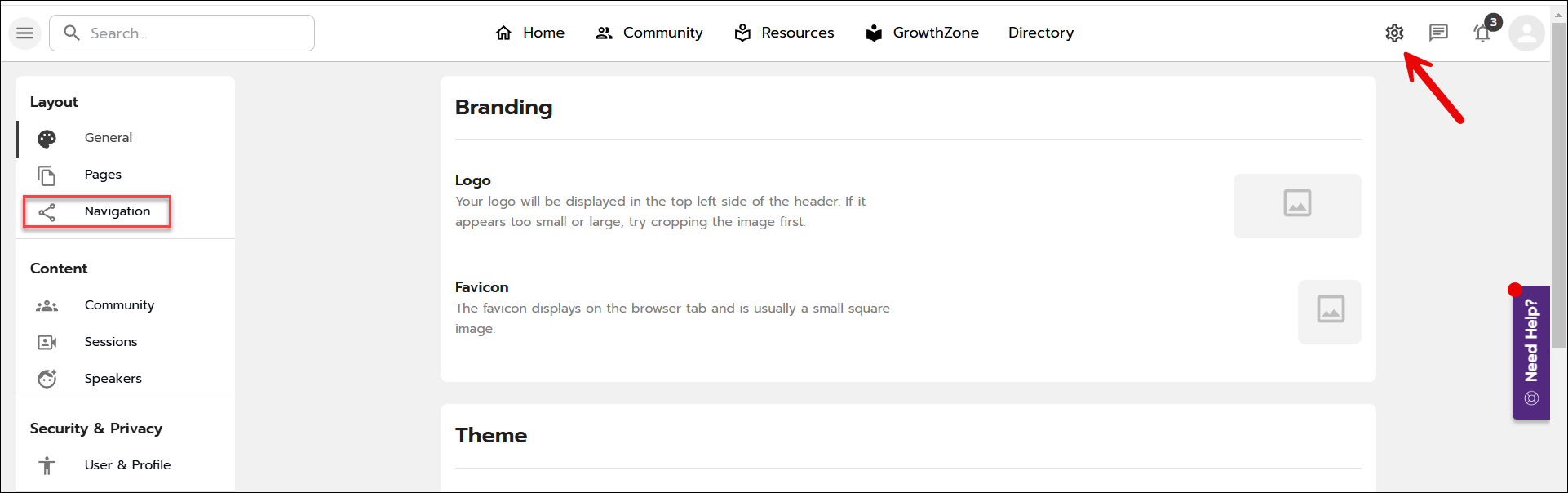Click the settings gear icon
1568x493 pixels.
pyautogui.click(x=1394, y=33)
